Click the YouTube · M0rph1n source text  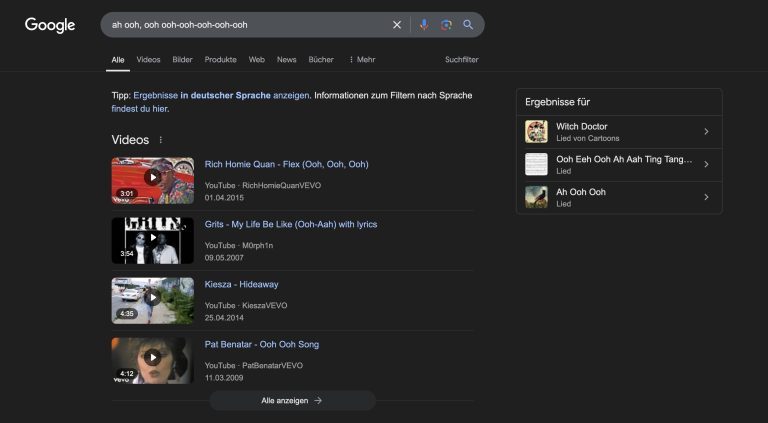tap(239, 246)
